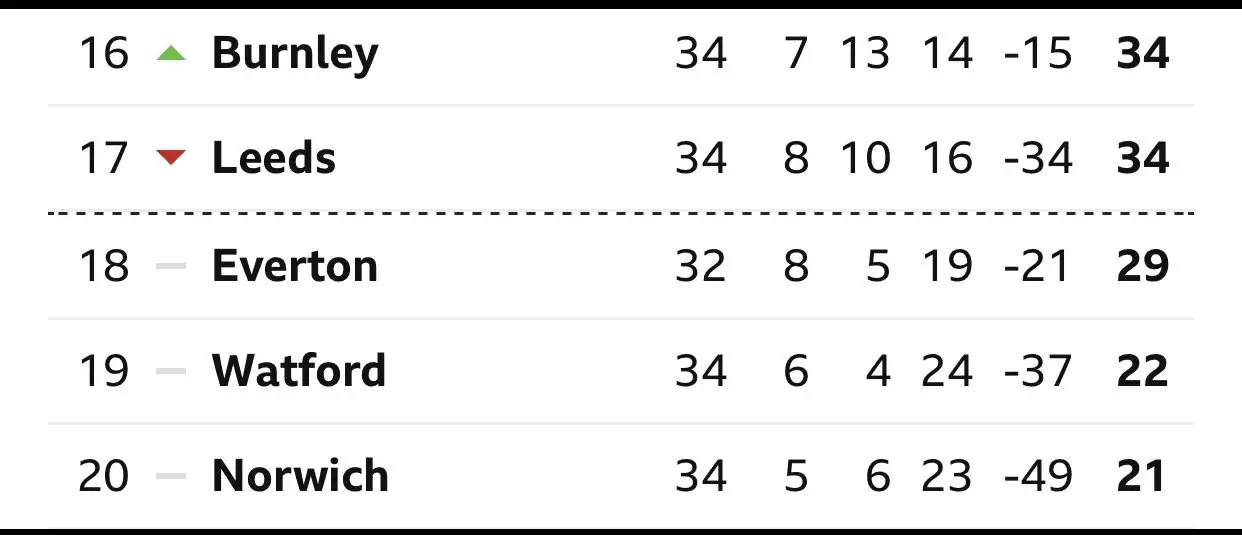Click the grey no-change dash beside Watford
This screenshot has width=1242, height=535.
click(172, 371)
